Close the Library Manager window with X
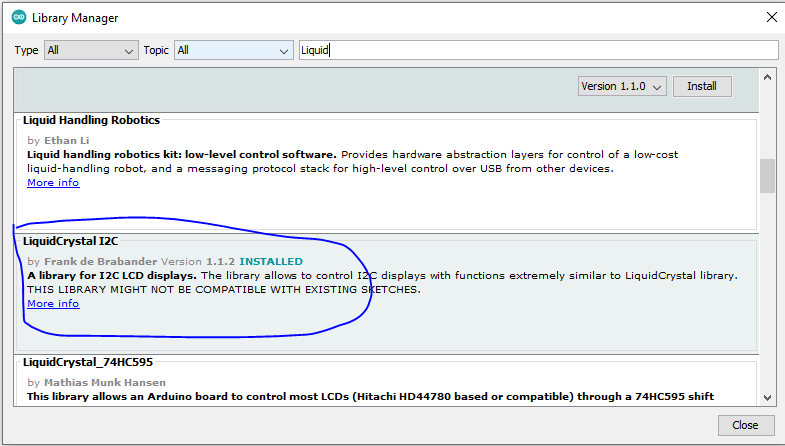The height and width of the screenshot is (446, 785). pyautogui.click(x=771, y=18)
